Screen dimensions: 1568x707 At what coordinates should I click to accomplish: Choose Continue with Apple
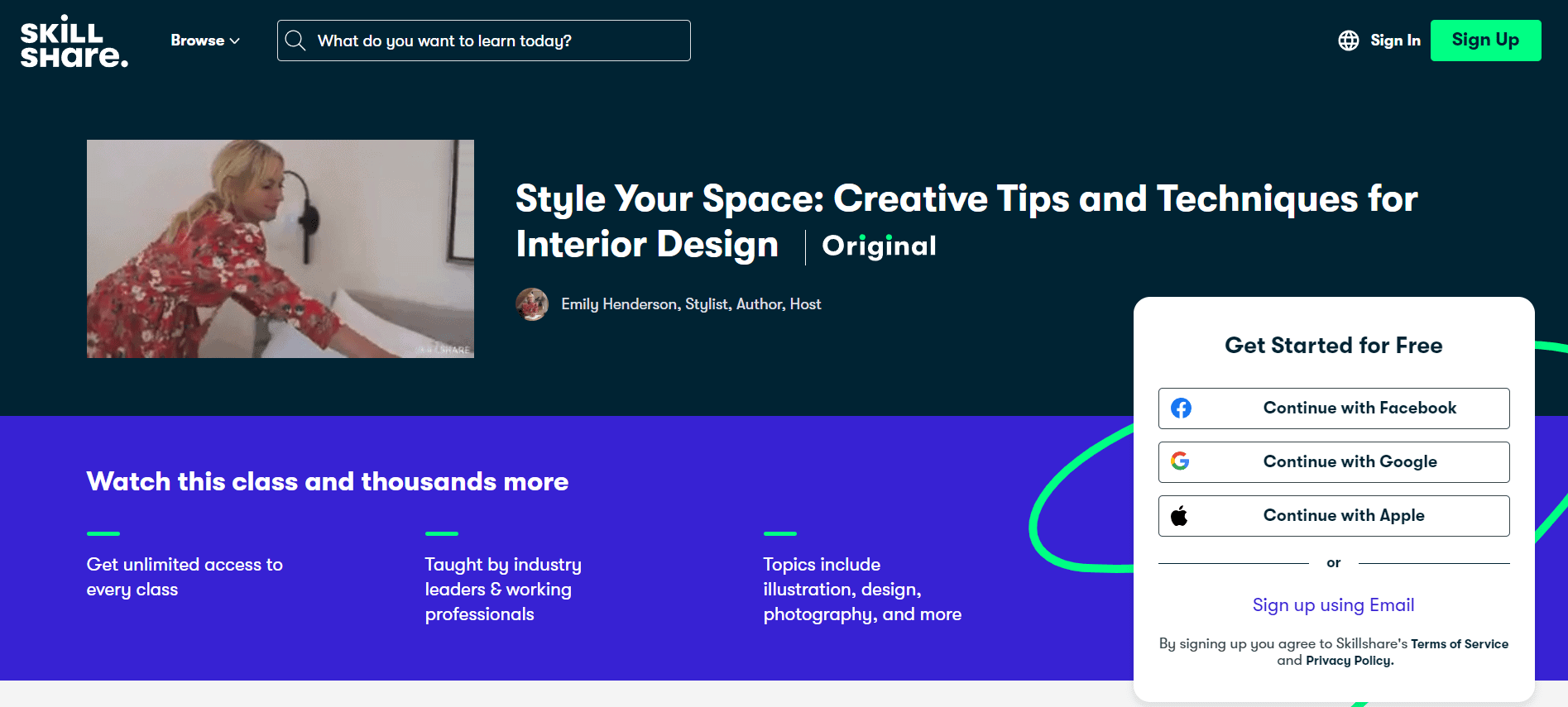pos(1333,515)
